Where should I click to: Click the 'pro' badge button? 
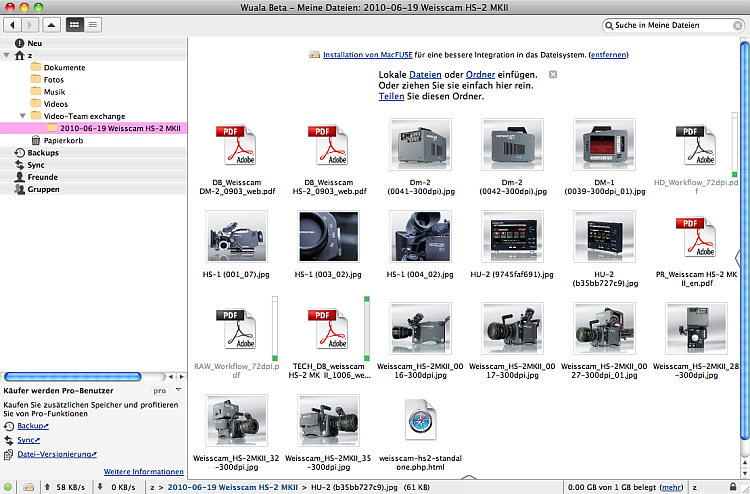(x=159, y=391)
